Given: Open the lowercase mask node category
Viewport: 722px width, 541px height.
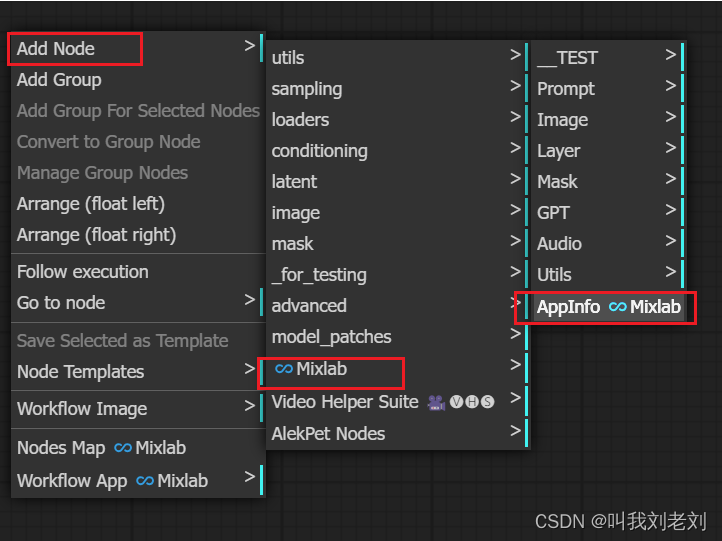Looking at the screenshot, I should 397,244.
